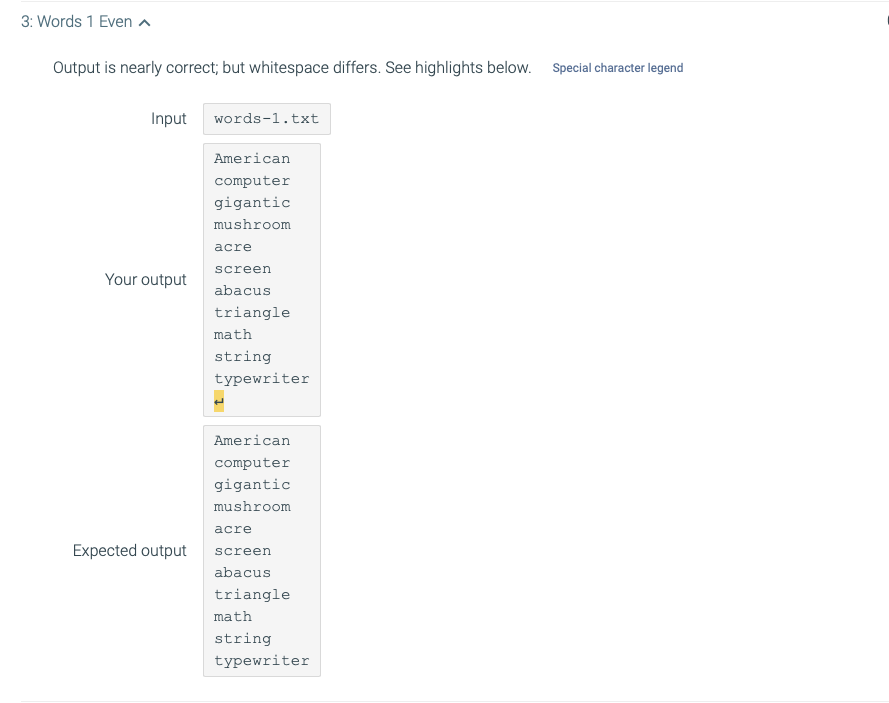Click the word "triangle" in Expected output
Viewport: 889px width, 703px height.
[x=252, y=594]
